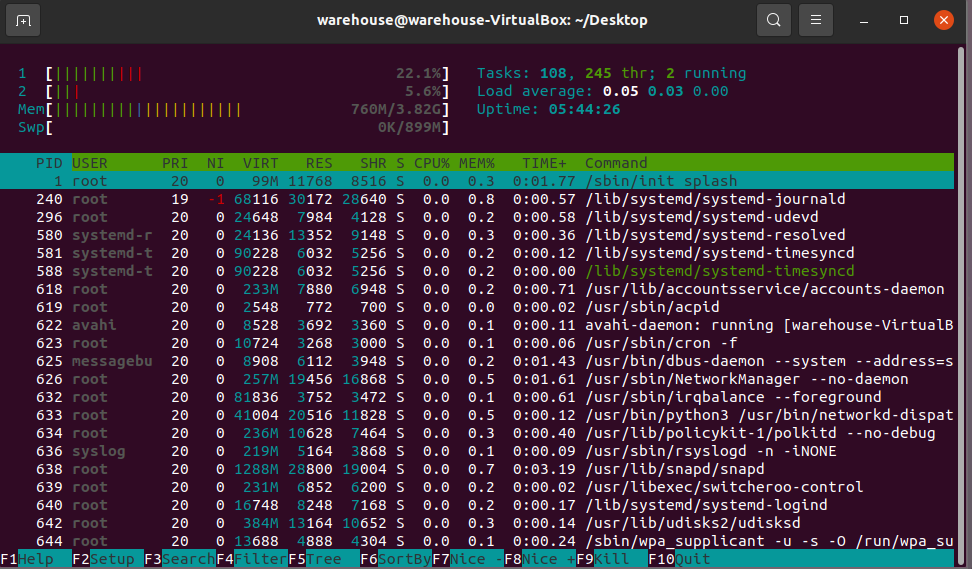The image size is (972, 569).
Task: Toggle F5 Tree view
Action: coord(324,559)
